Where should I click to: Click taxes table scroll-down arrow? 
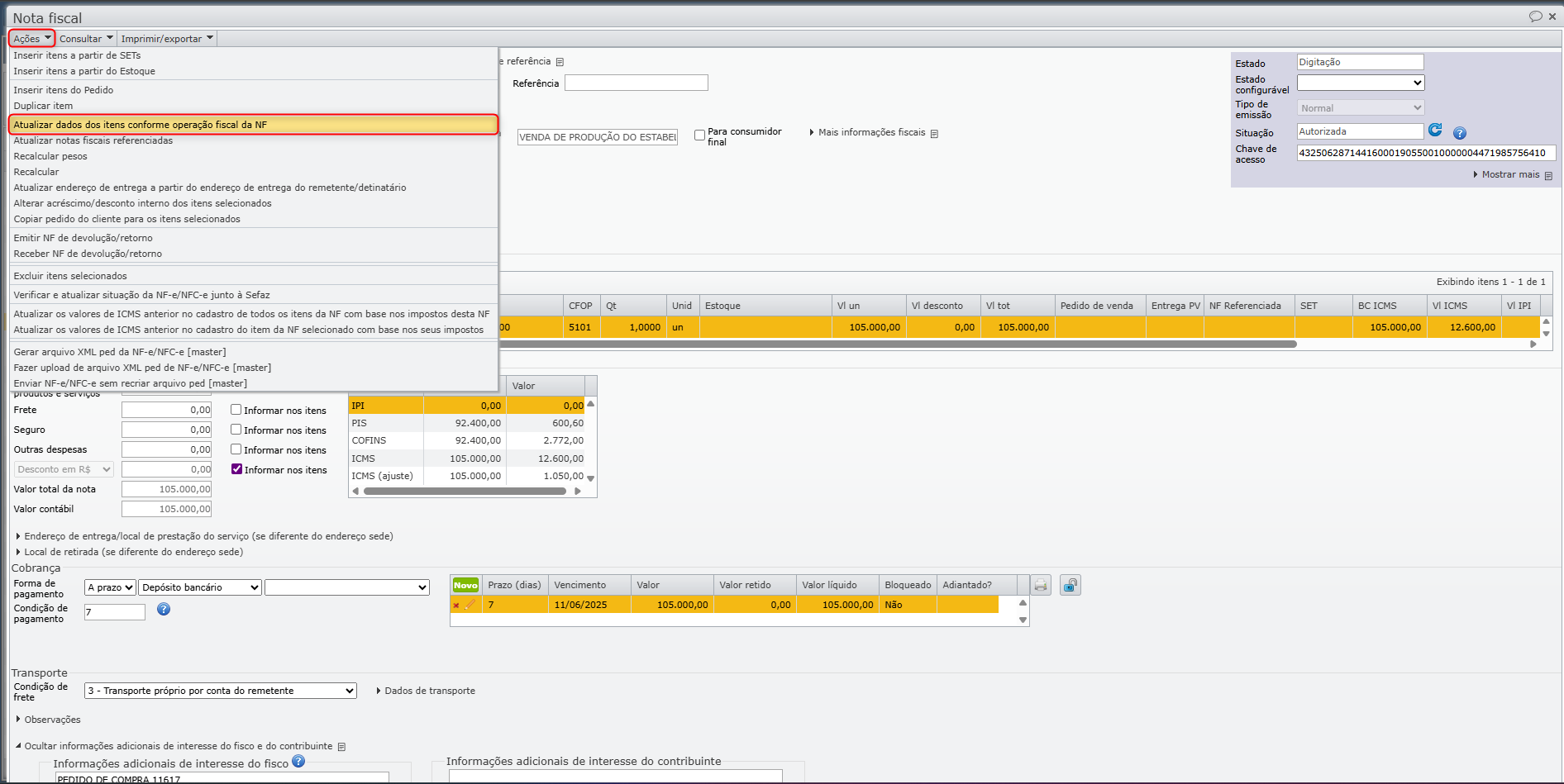click(590, 478)
